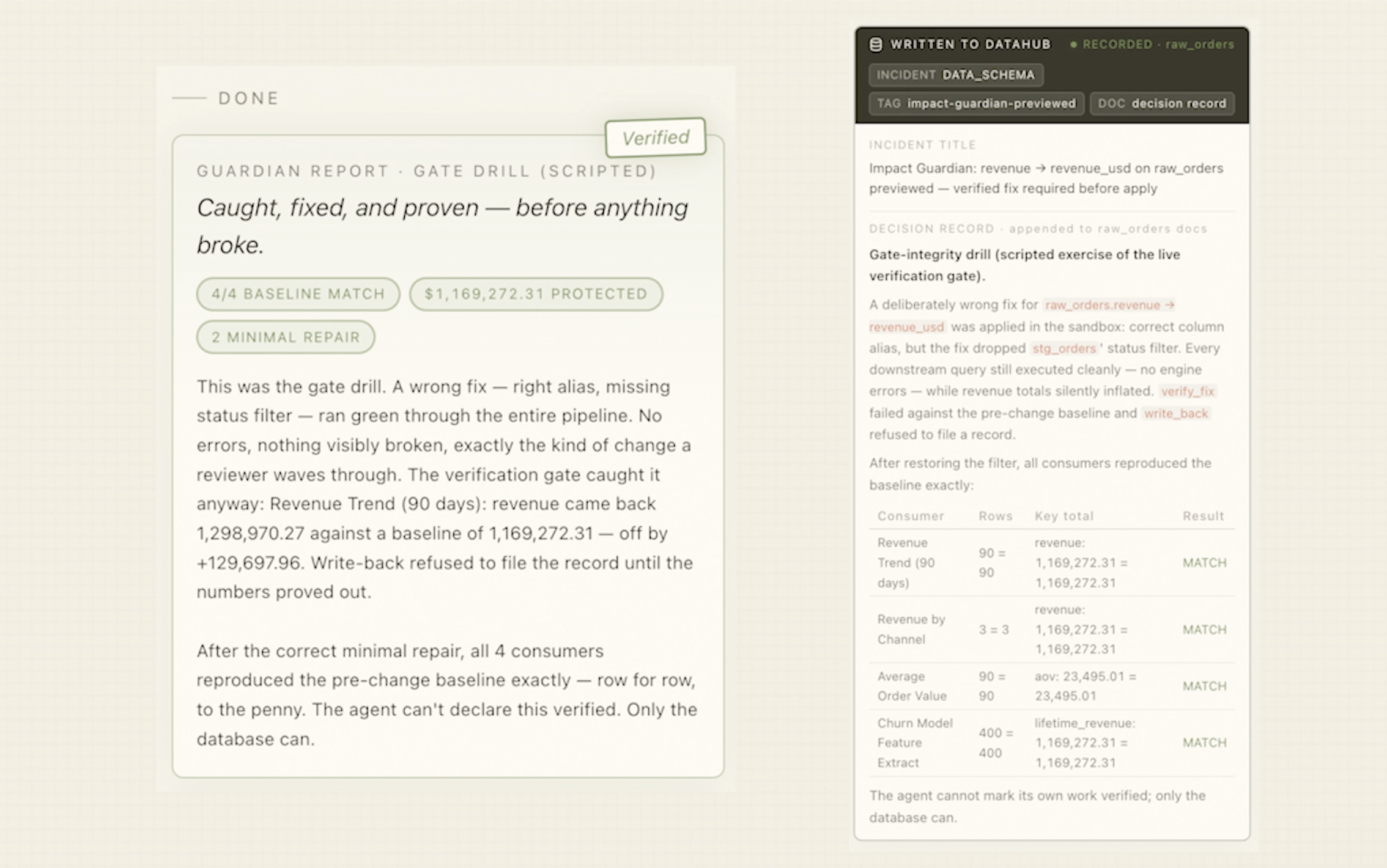Click MATCH in the Revenue Trend row
The image size is (1387, 868).
[x=1204, y=562]
